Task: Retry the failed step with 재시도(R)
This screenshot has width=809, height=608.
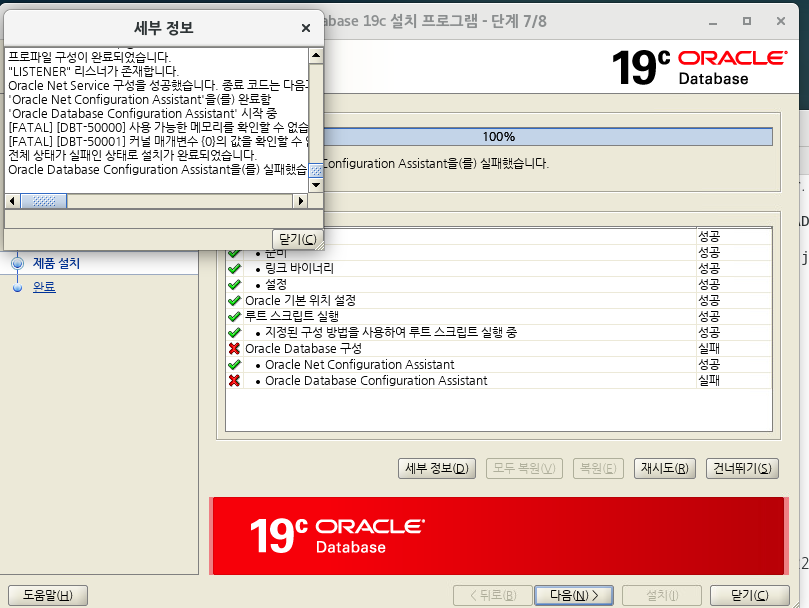Action: pyautogui.click(x=665, y=468)
